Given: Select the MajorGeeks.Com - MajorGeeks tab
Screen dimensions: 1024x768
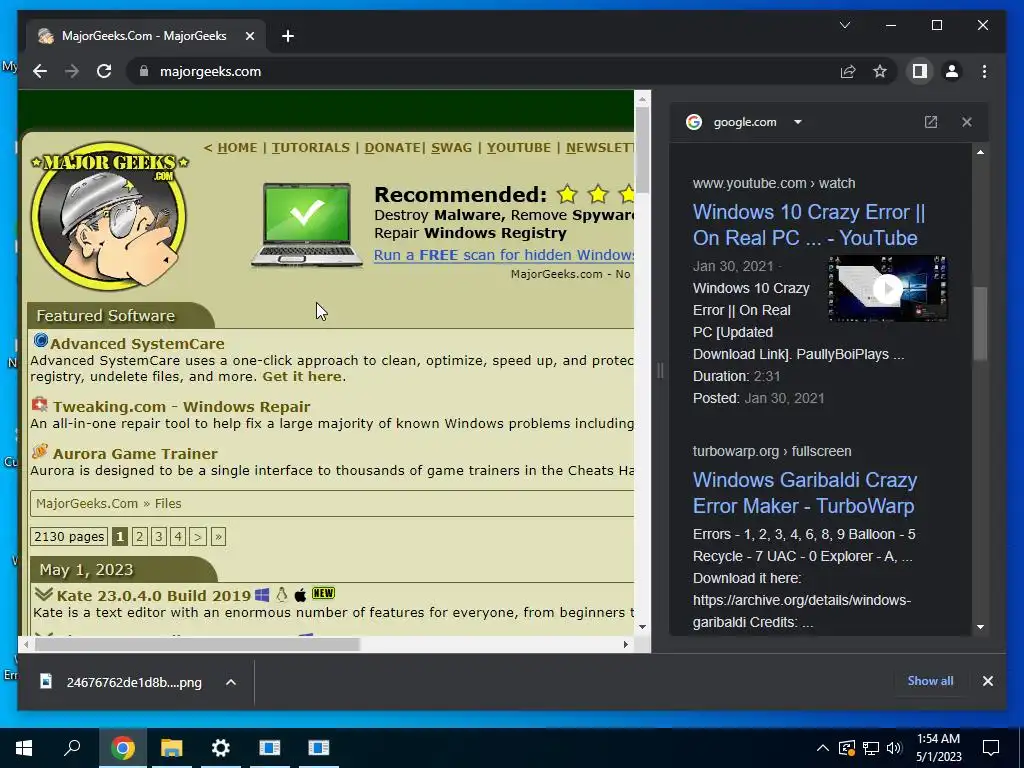Looking at the screenshot, I should point(145,36).
